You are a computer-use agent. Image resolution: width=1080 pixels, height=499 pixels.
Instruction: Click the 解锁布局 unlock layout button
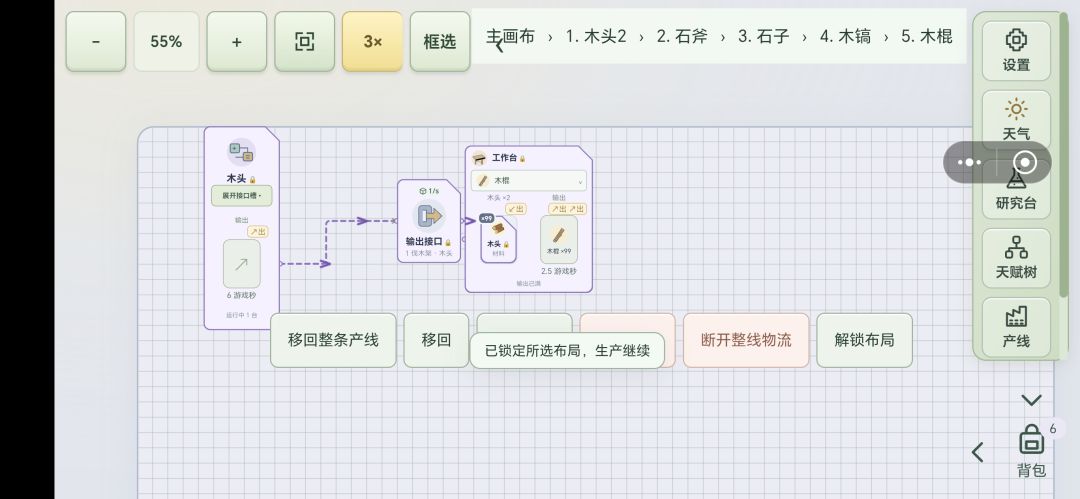point(864,340)
